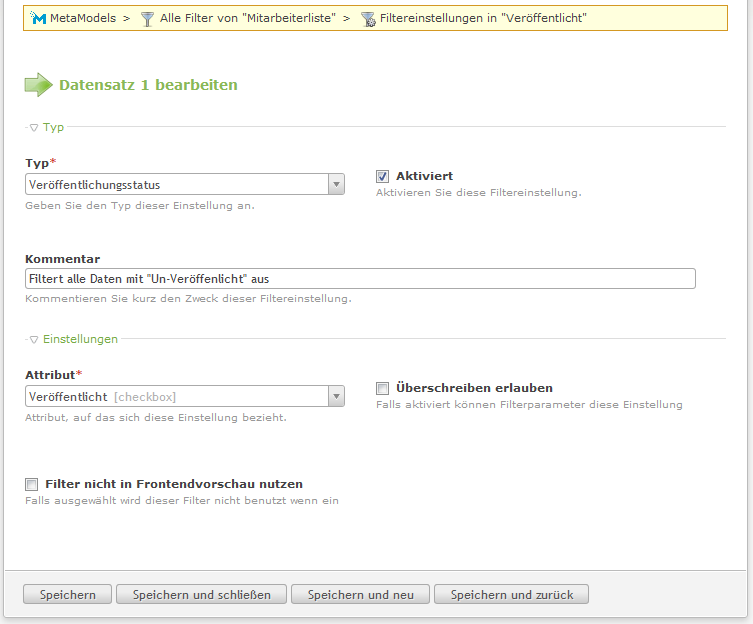Click the MetaModels logo icon in breadcrumb
Viewport: 753px width, 624px height.
tap(37, 18)
